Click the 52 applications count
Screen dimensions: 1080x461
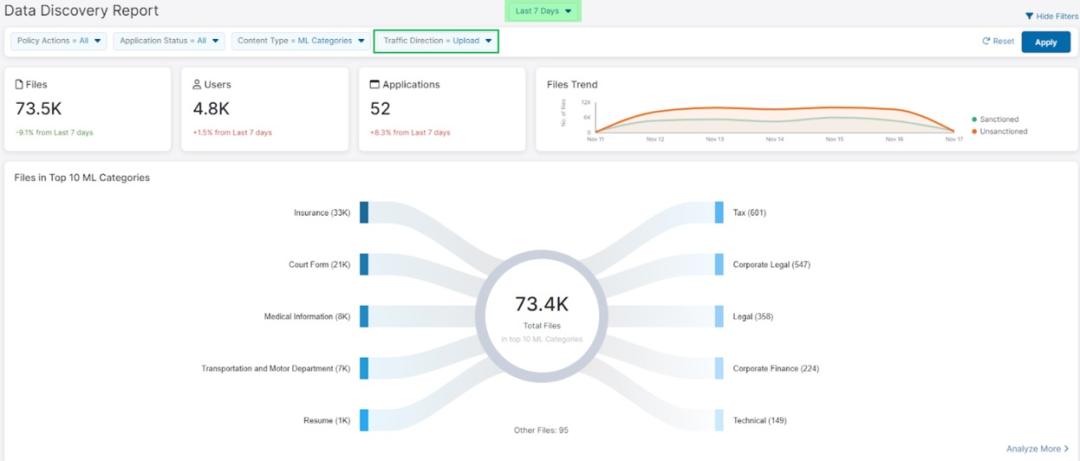[x=380, y=108]
